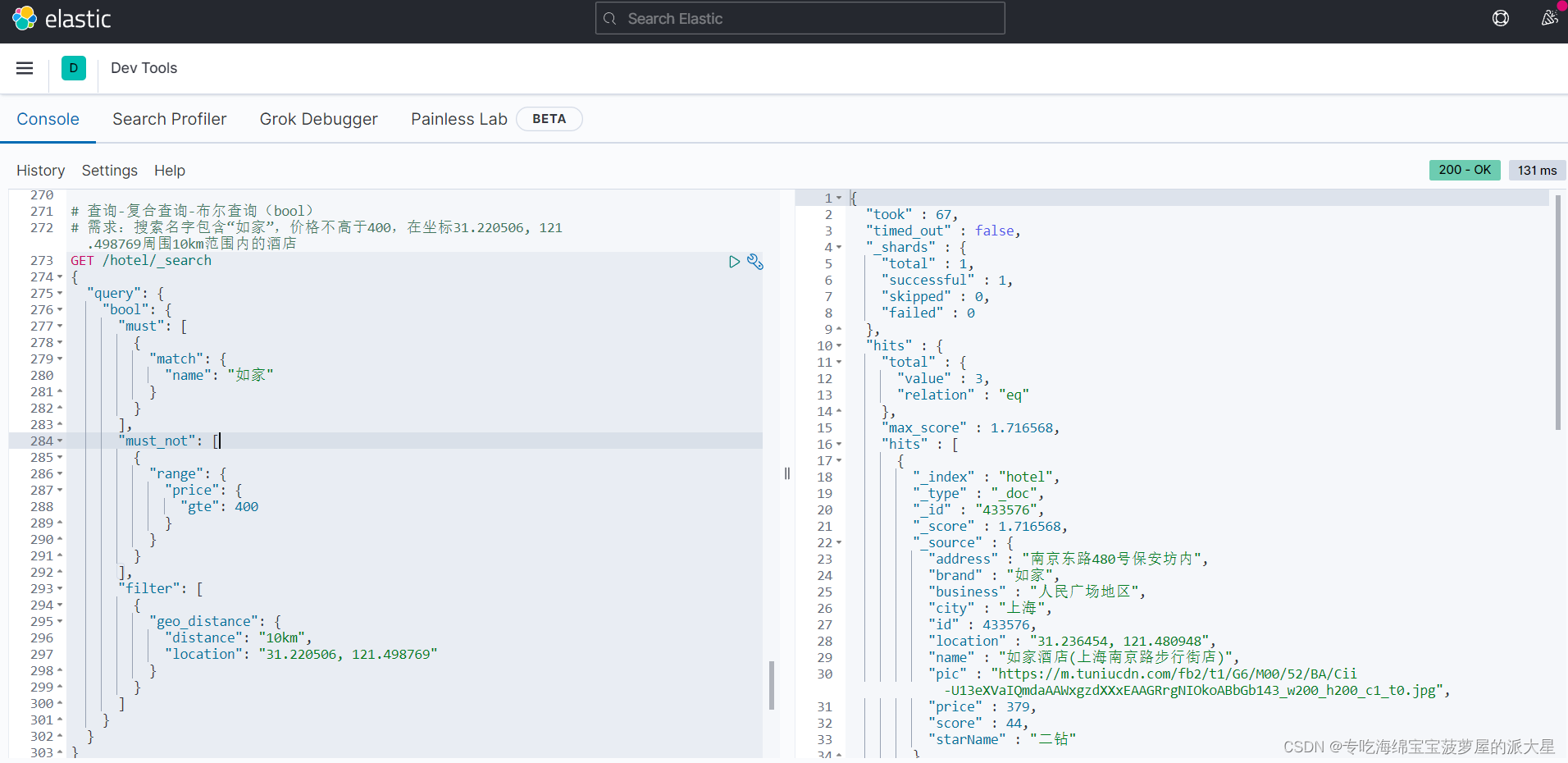Open console Settings
The height and width of the screenshot is (763, 1568).
[110, 171]
